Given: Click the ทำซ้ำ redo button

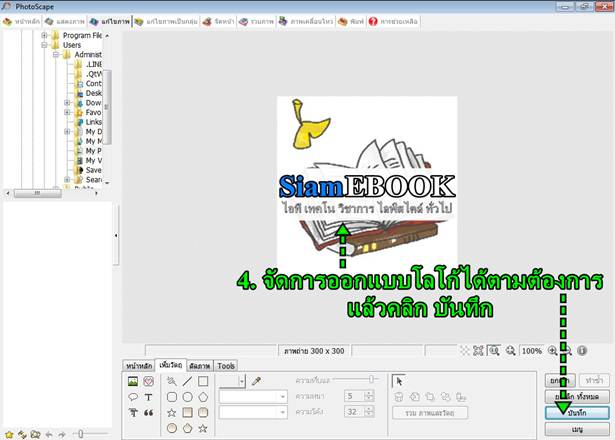Looking at the screenshot, I should pos(594,380).
